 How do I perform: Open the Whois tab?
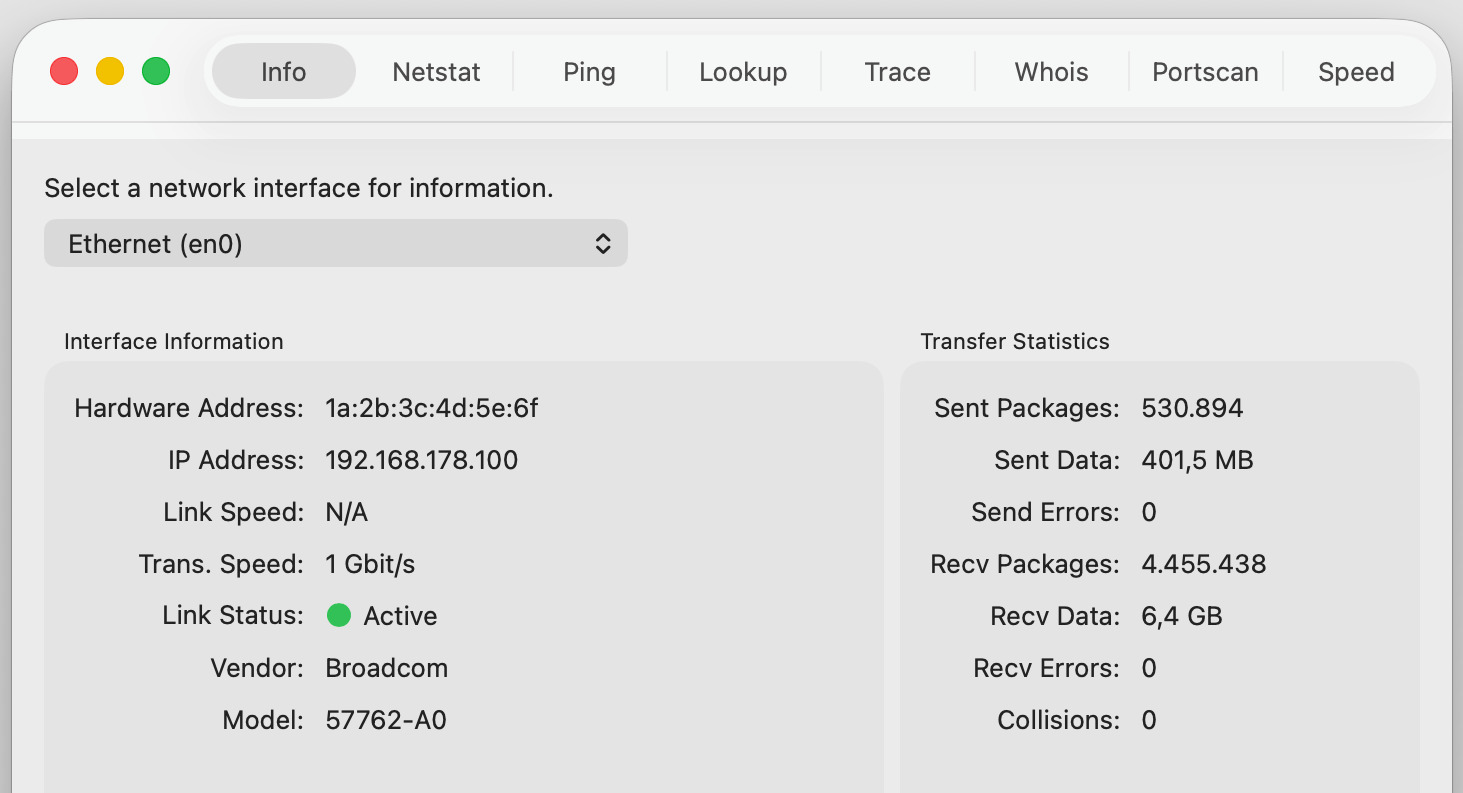[x=1051, y=72]
